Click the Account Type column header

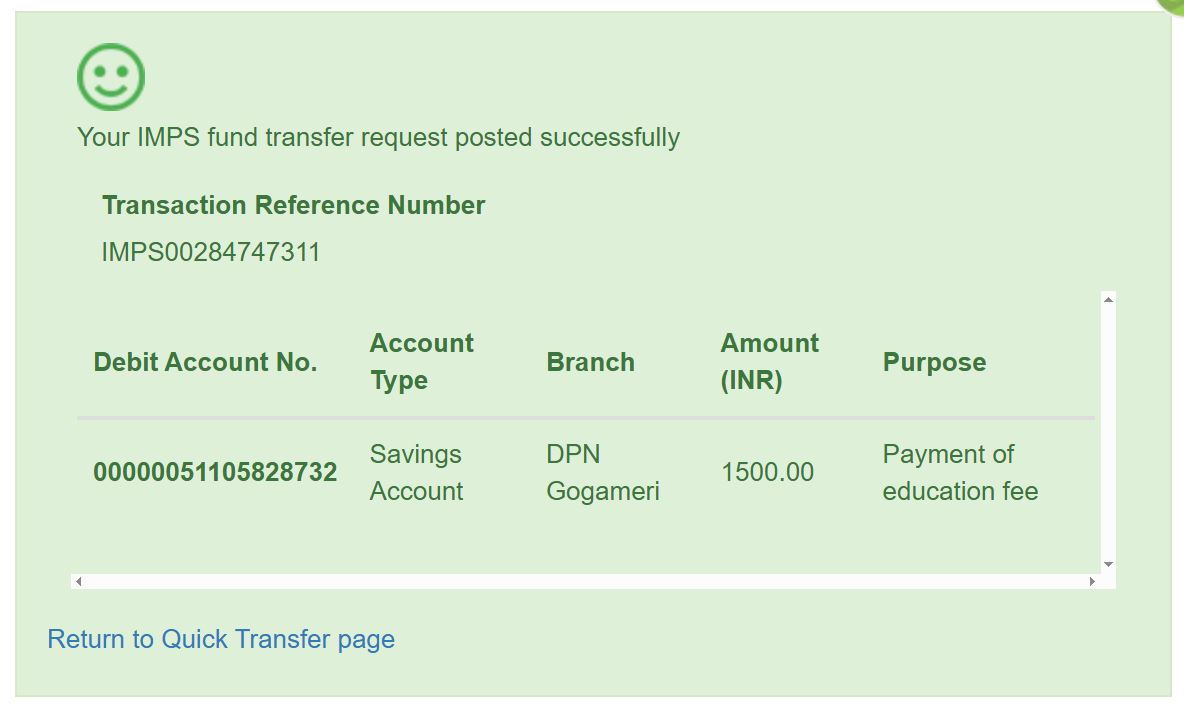click(421, 362)
